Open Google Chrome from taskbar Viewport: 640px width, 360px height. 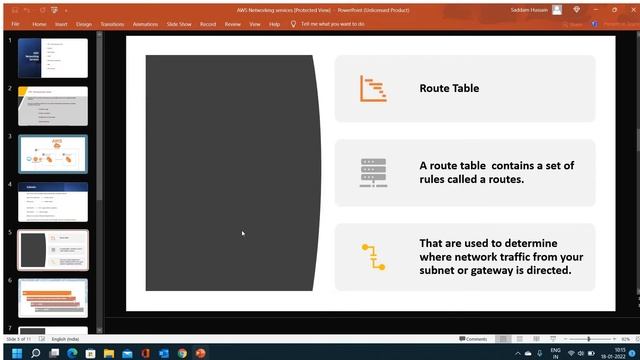click(x=182, y=353)
